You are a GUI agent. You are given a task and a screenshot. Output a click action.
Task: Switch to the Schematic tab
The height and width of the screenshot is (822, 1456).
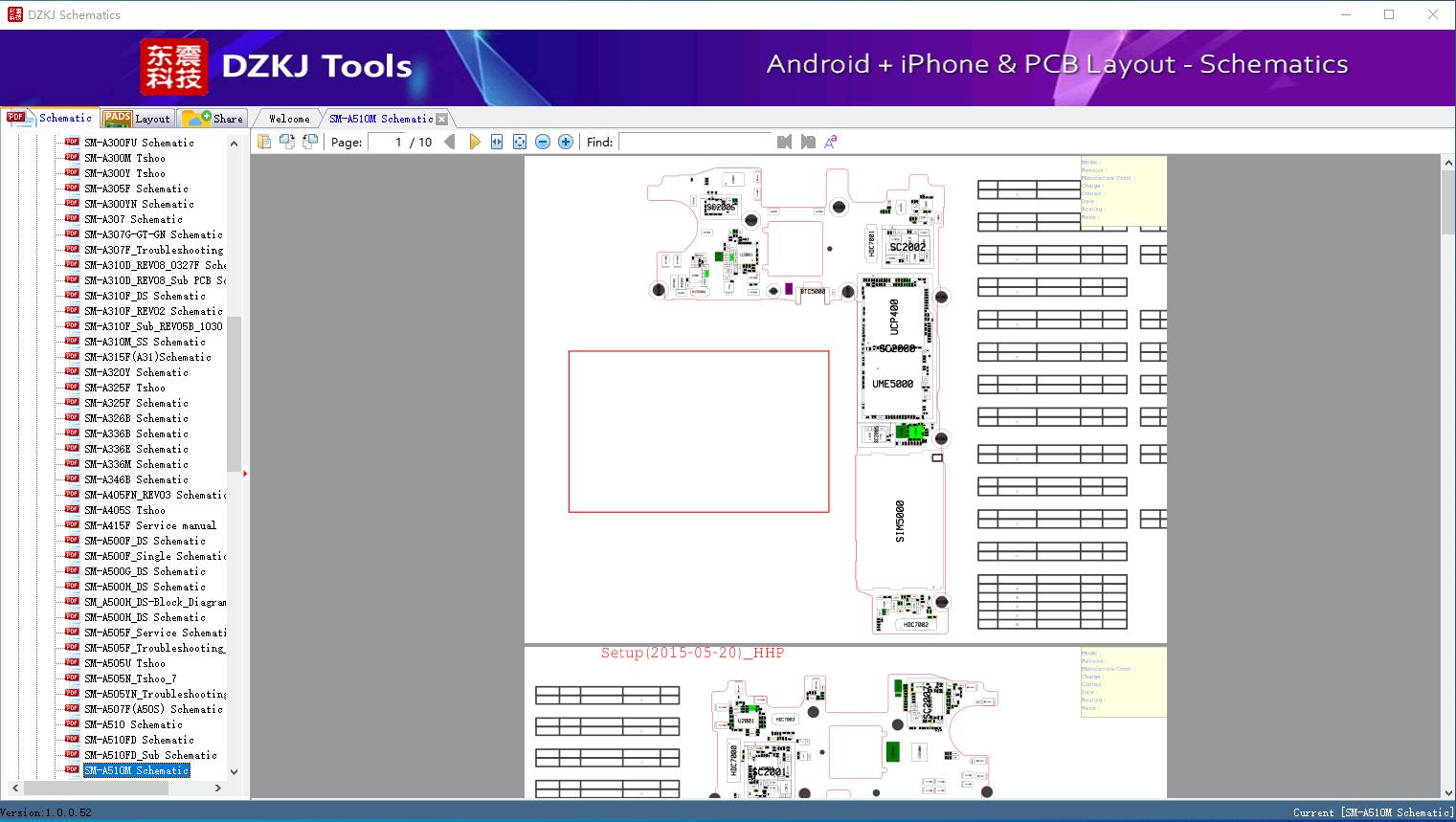pyautogui.click(x=50, y=118)
